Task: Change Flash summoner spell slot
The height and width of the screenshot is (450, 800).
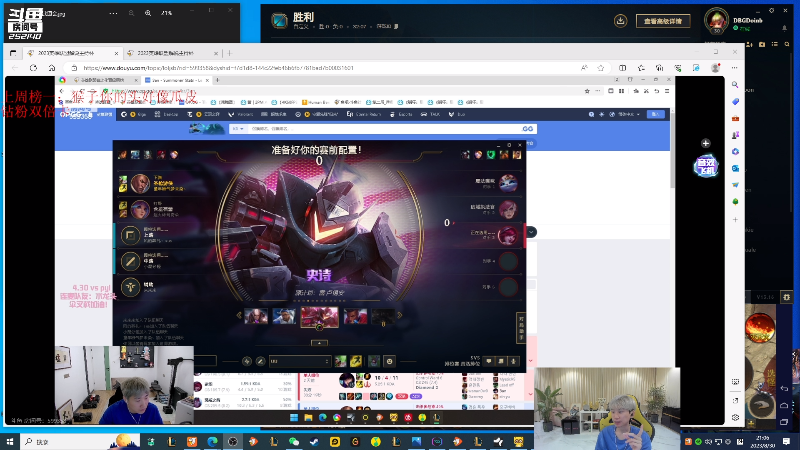Action: 356,361
